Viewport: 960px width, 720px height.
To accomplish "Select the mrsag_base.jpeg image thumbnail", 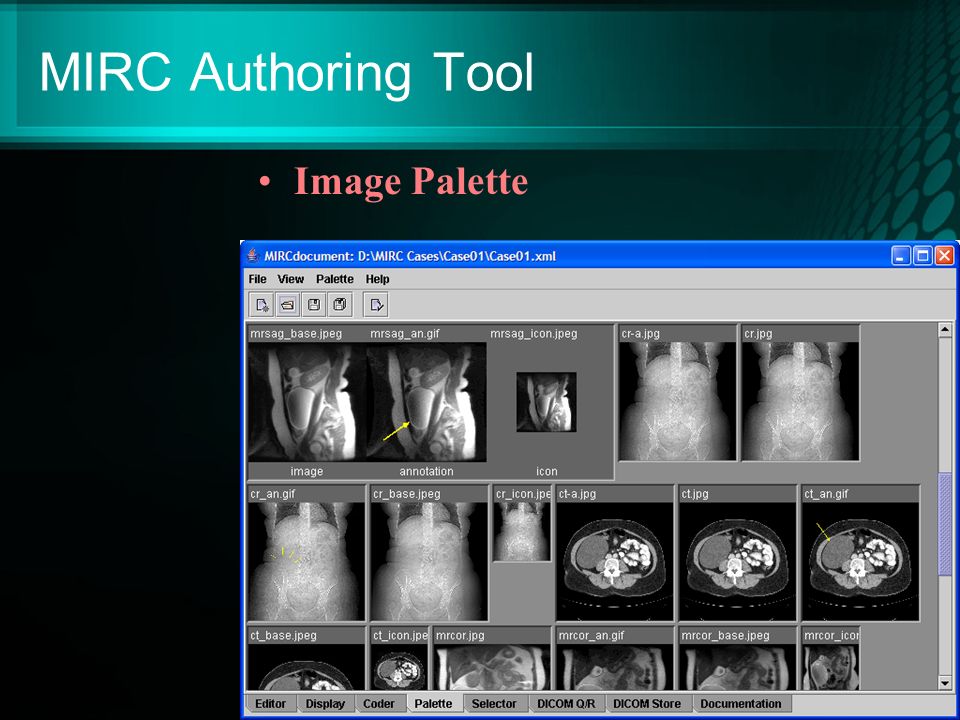I will tap(307, 402).
